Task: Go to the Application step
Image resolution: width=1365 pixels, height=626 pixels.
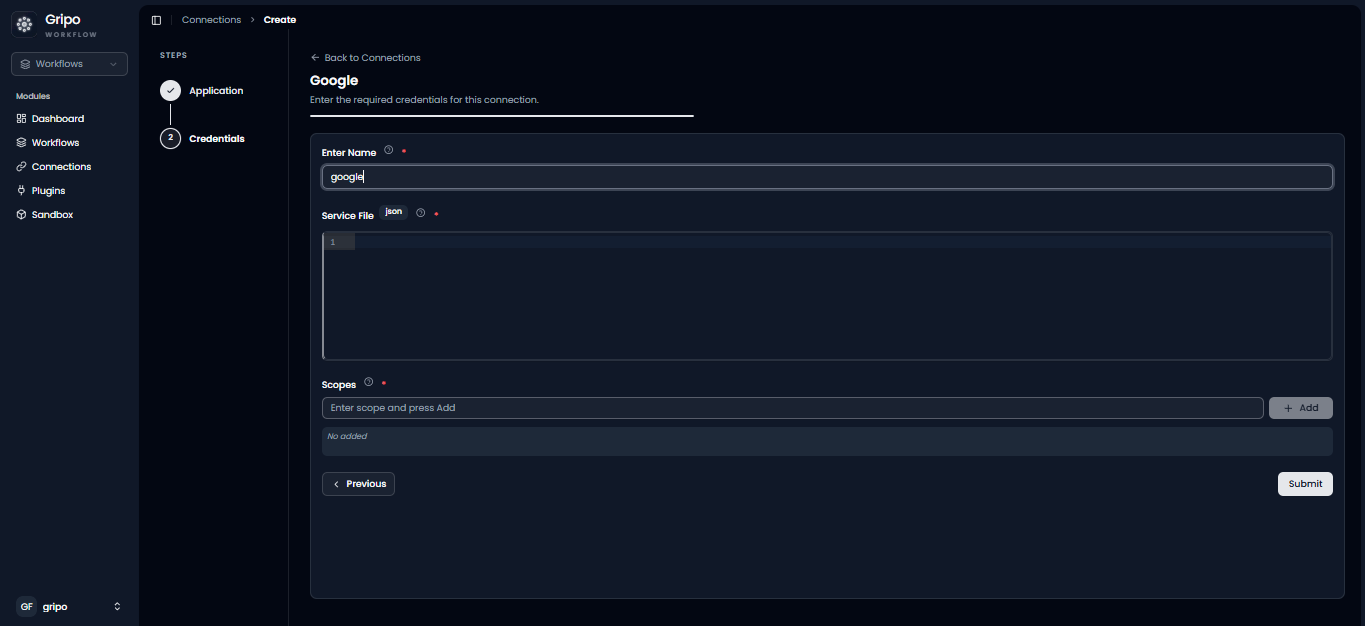Action: [216, 91]
